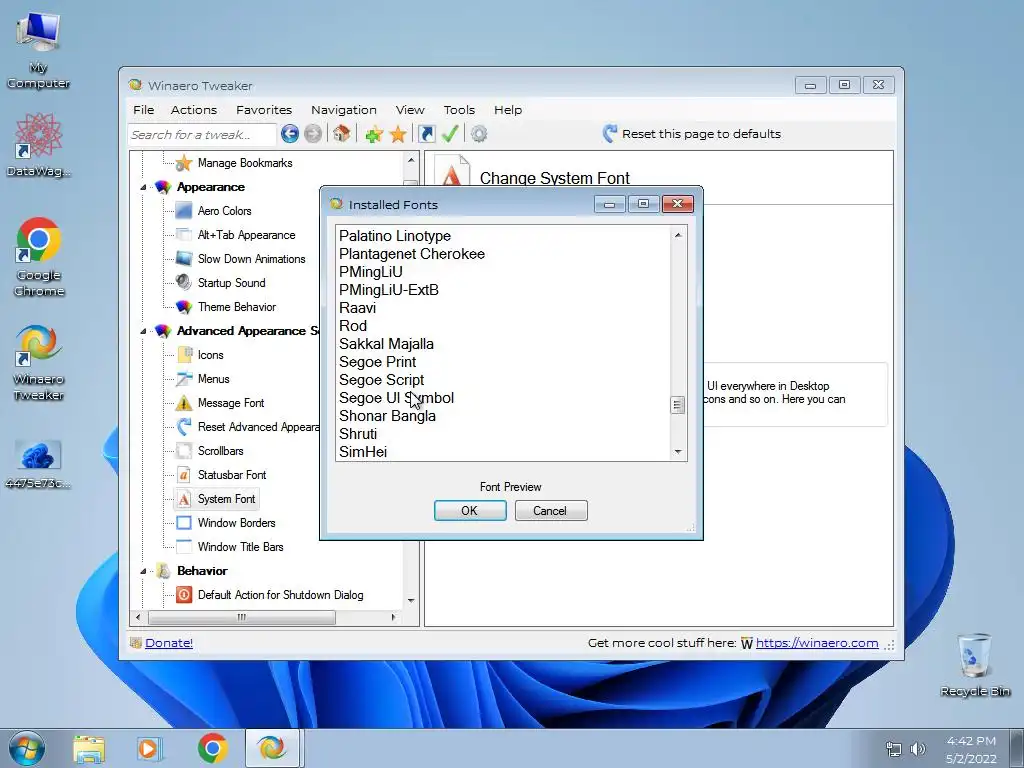Open Windows Media Player taskbar icon
Image resolution: width=1024 pixels, height=768 pixels.
point(149,749)
